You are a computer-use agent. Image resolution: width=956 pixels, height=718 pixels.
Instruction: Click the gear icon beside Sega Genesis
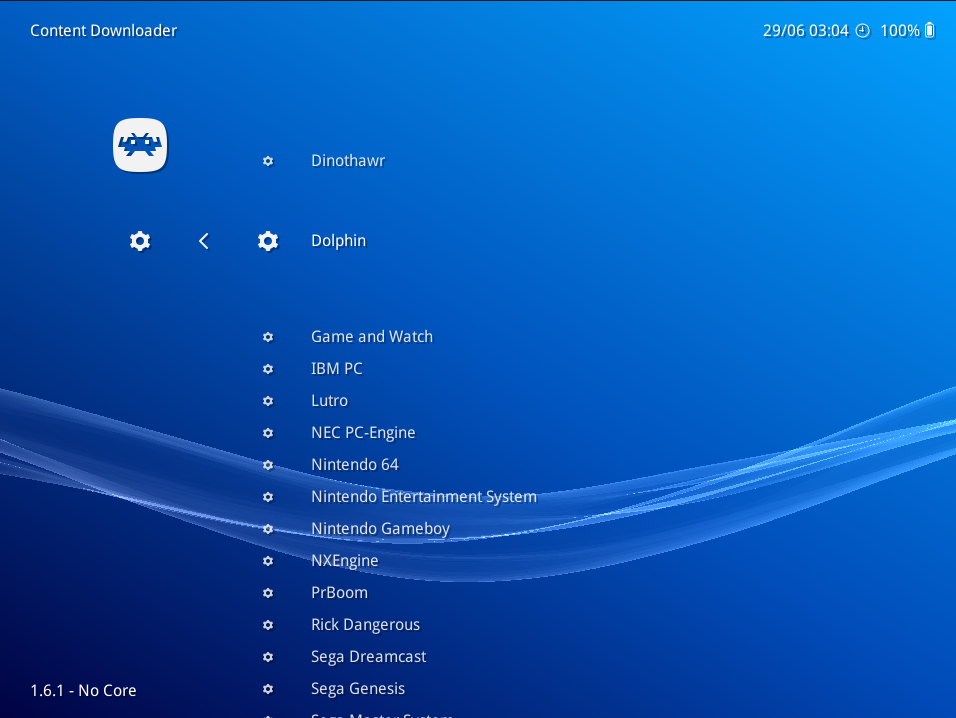tap(268, 689)
